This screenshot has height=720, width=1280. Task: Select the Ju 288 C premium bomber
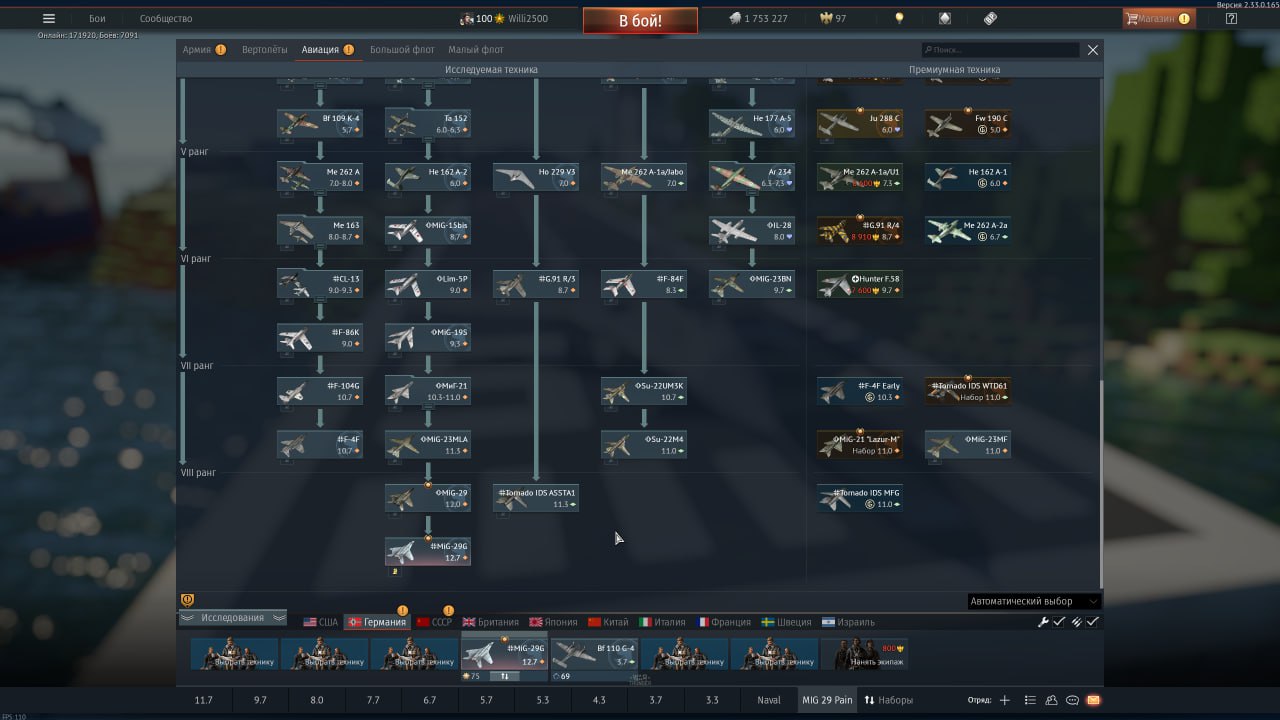859,124
